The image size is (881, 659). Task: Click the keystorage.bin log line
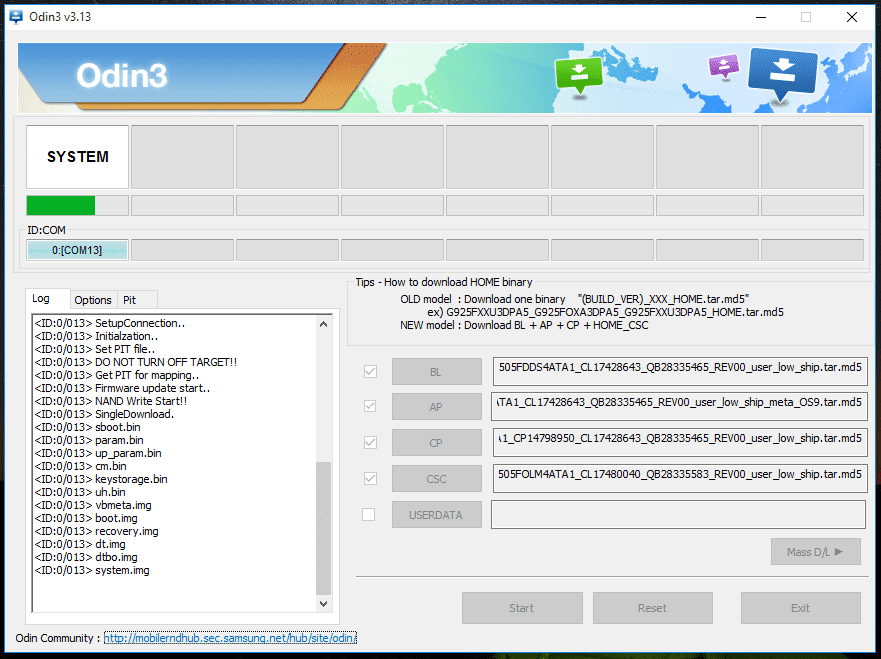[101, 479]
